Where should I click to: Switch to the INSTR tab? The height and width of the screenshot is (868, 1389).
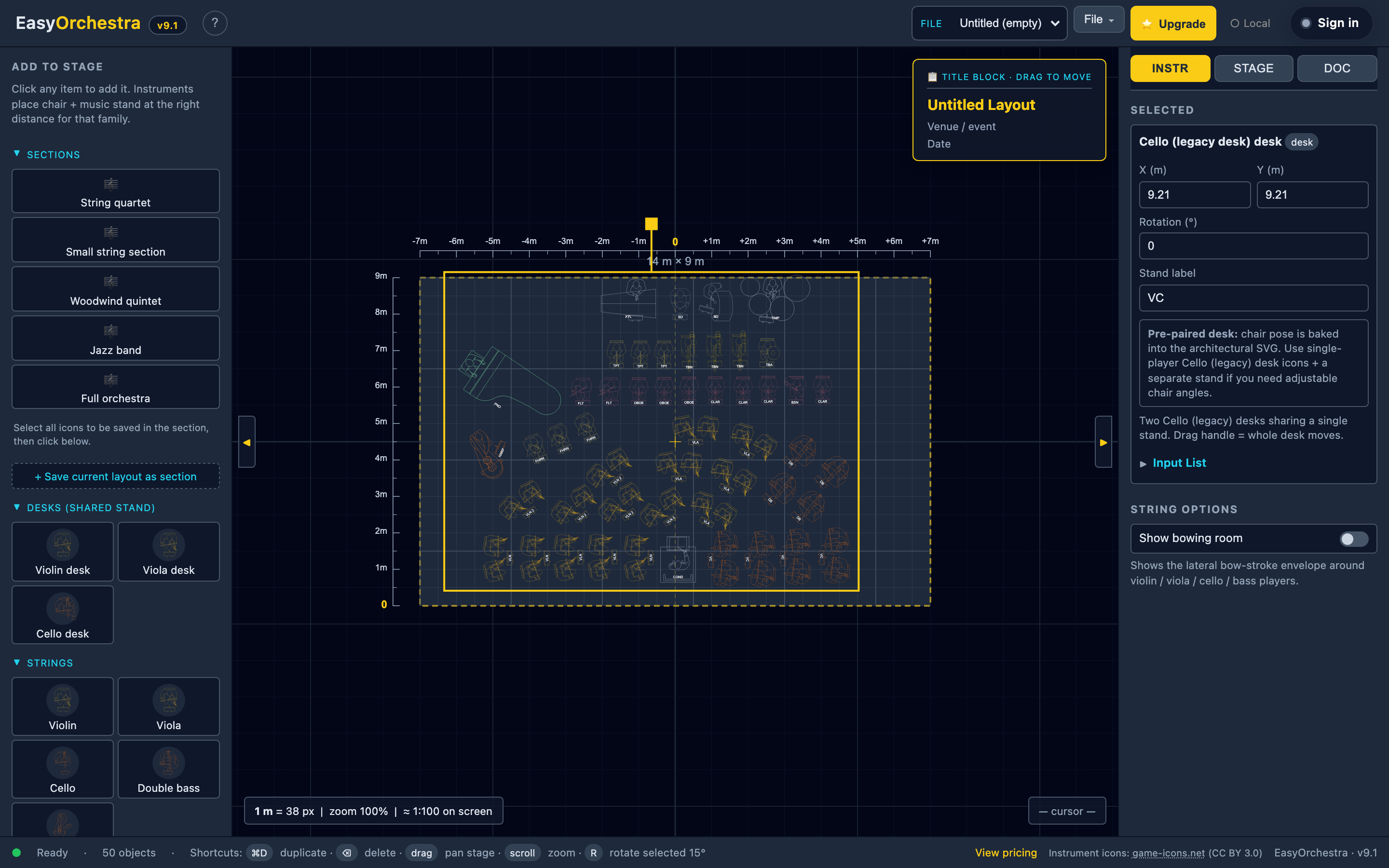pos(1170,68)
